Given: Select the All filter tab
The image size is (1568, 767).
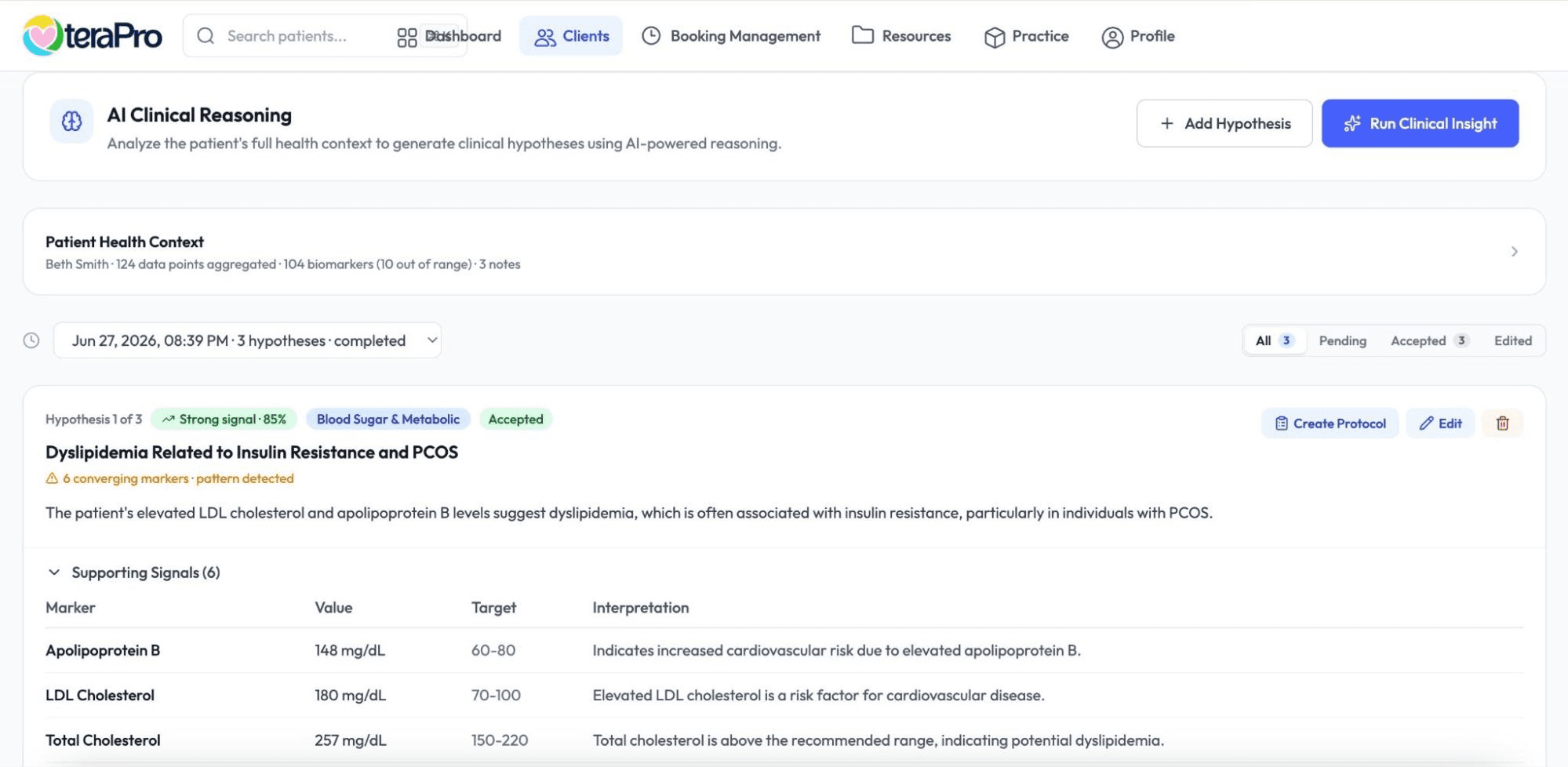Looking at the screenshot, I should click(x=1275, y=340).
